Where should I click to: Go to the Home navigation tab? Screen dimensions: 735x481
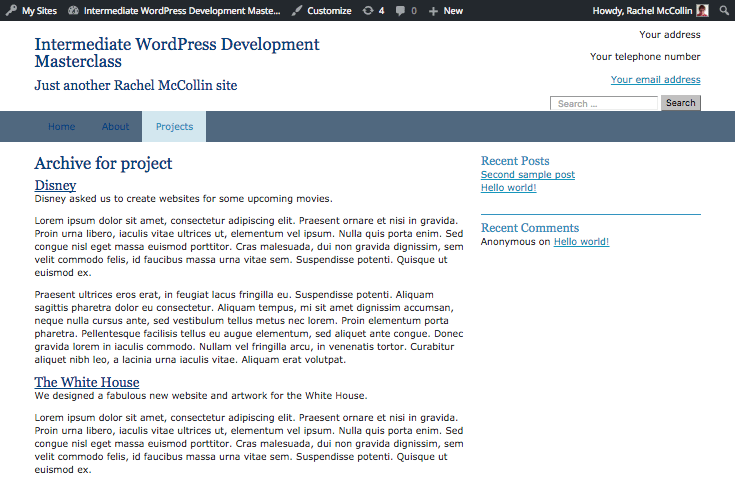pos(61,127)
